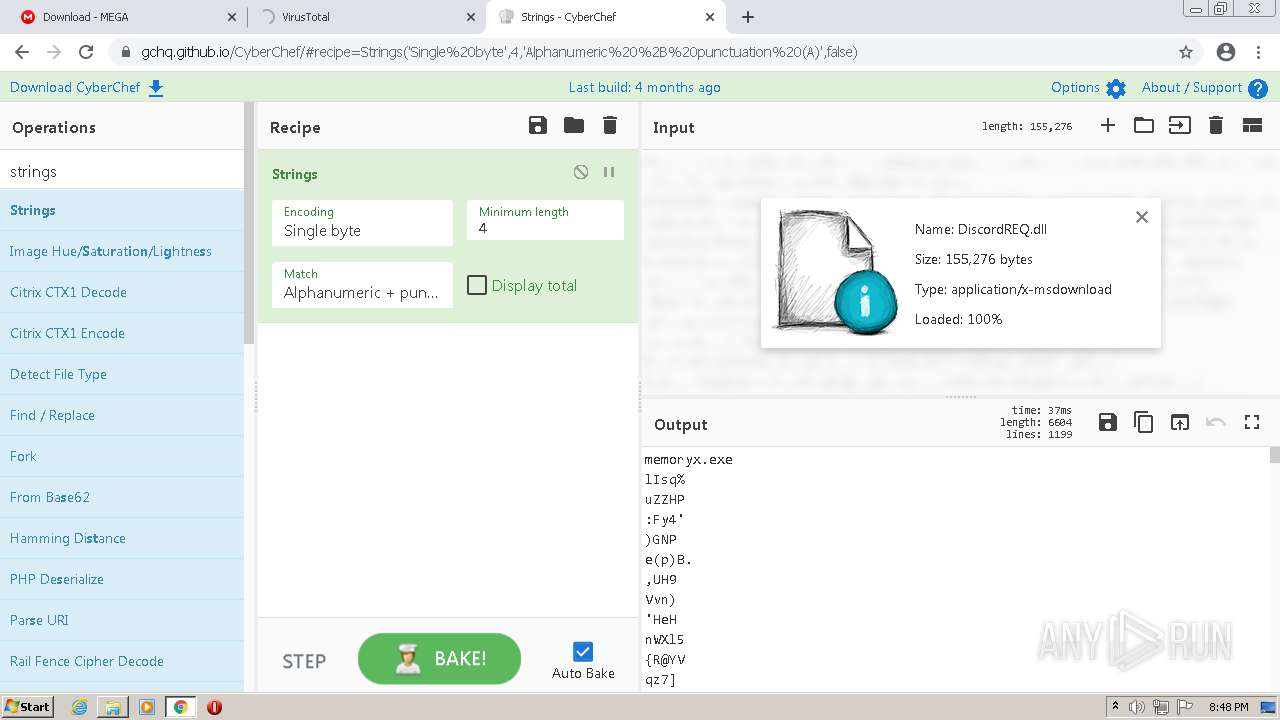Click the Minimum length field
This screenshot has height=720, width=1280.
(x=545, y=220)
